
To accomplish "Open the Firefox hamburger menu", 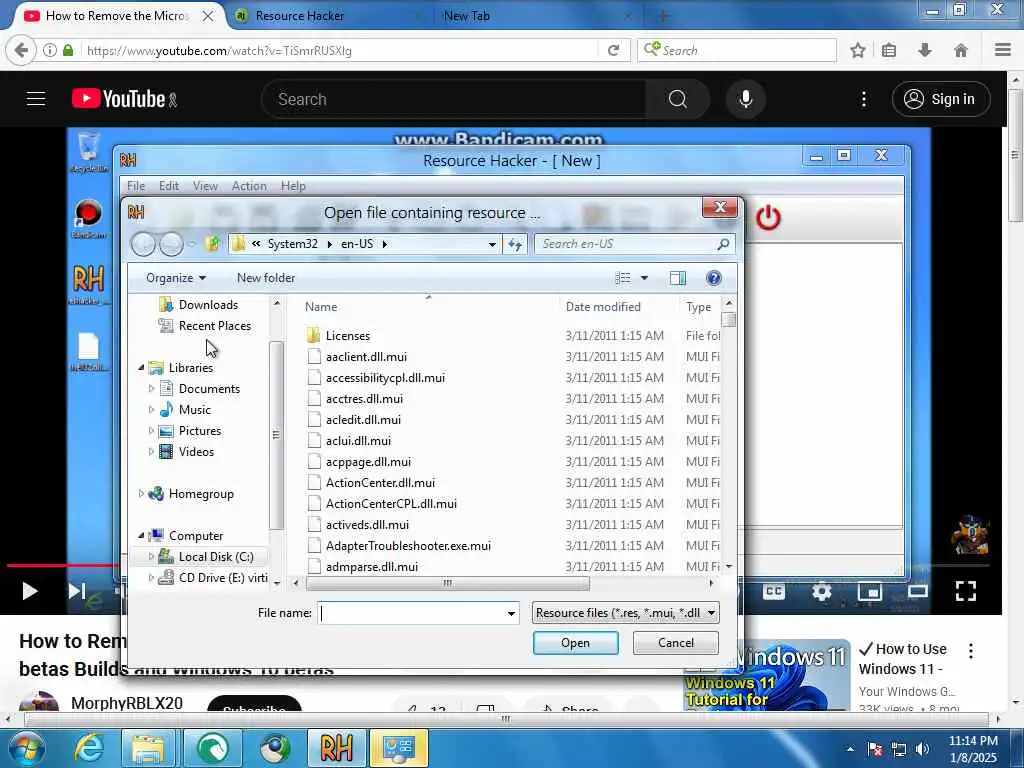I will 1003,50.
